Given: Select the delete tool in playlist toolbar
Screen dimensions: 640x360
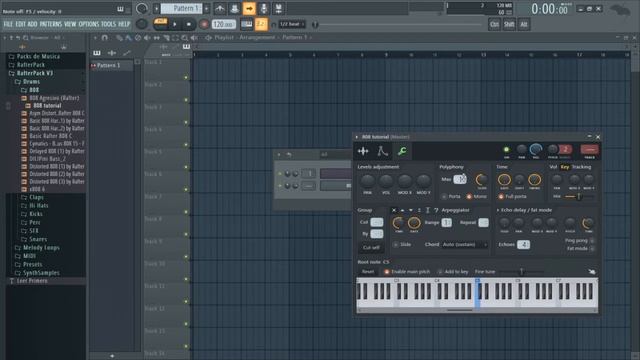Looking at the screenshot, I should pyautogui.click(x=138, y=38).
